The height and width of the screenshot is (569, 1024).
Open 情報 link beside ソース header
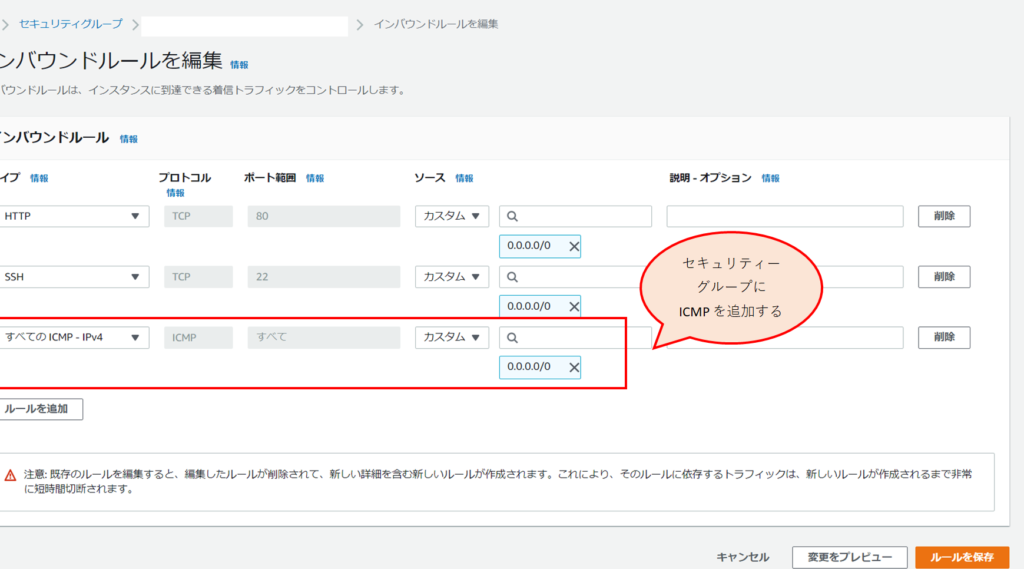pos(464,178)
